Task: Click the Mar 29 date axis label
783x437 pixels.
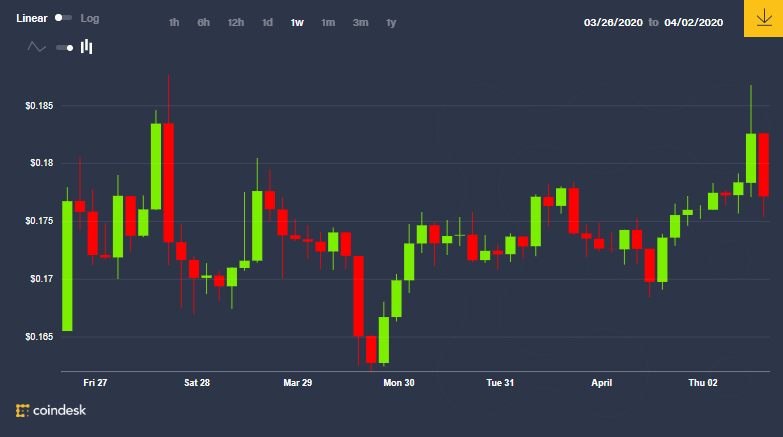Action: (298, 383)
